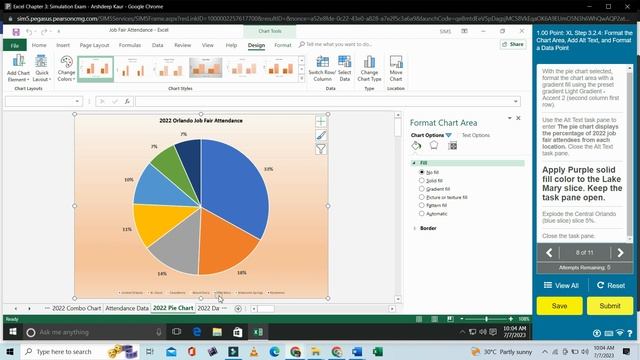
Task: Click the Reset button
Action: (611, 285)
